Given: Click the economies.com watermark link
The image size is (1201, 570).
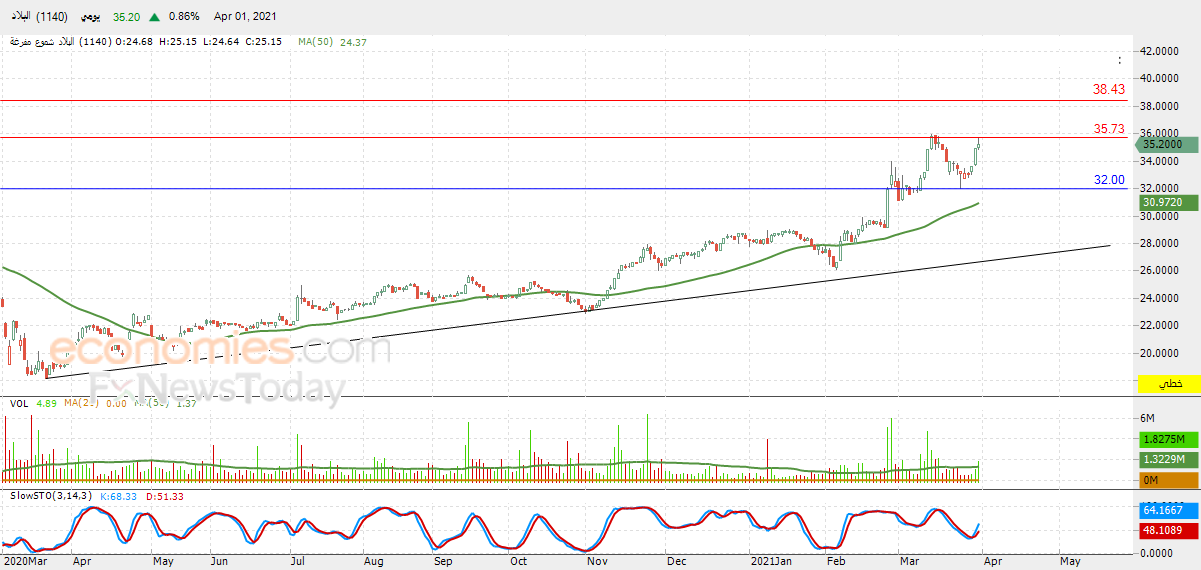Looking at the screenshot, I should click(x=220, y=350).
